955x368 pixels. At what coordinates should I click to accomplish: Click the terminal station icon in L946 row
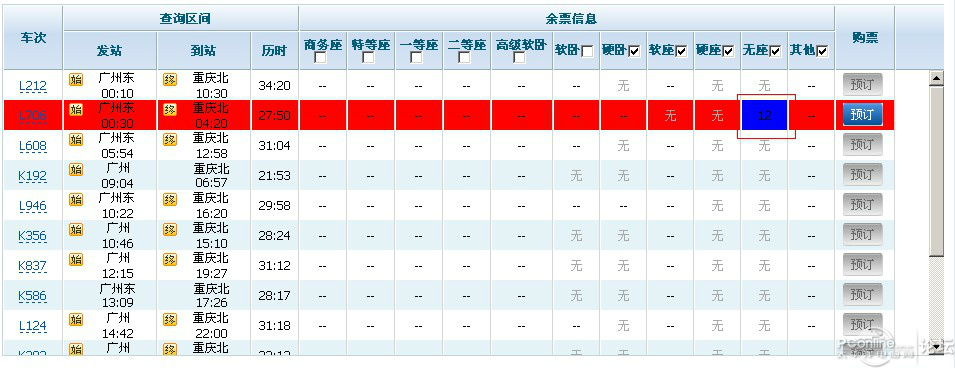coord(170,199)
